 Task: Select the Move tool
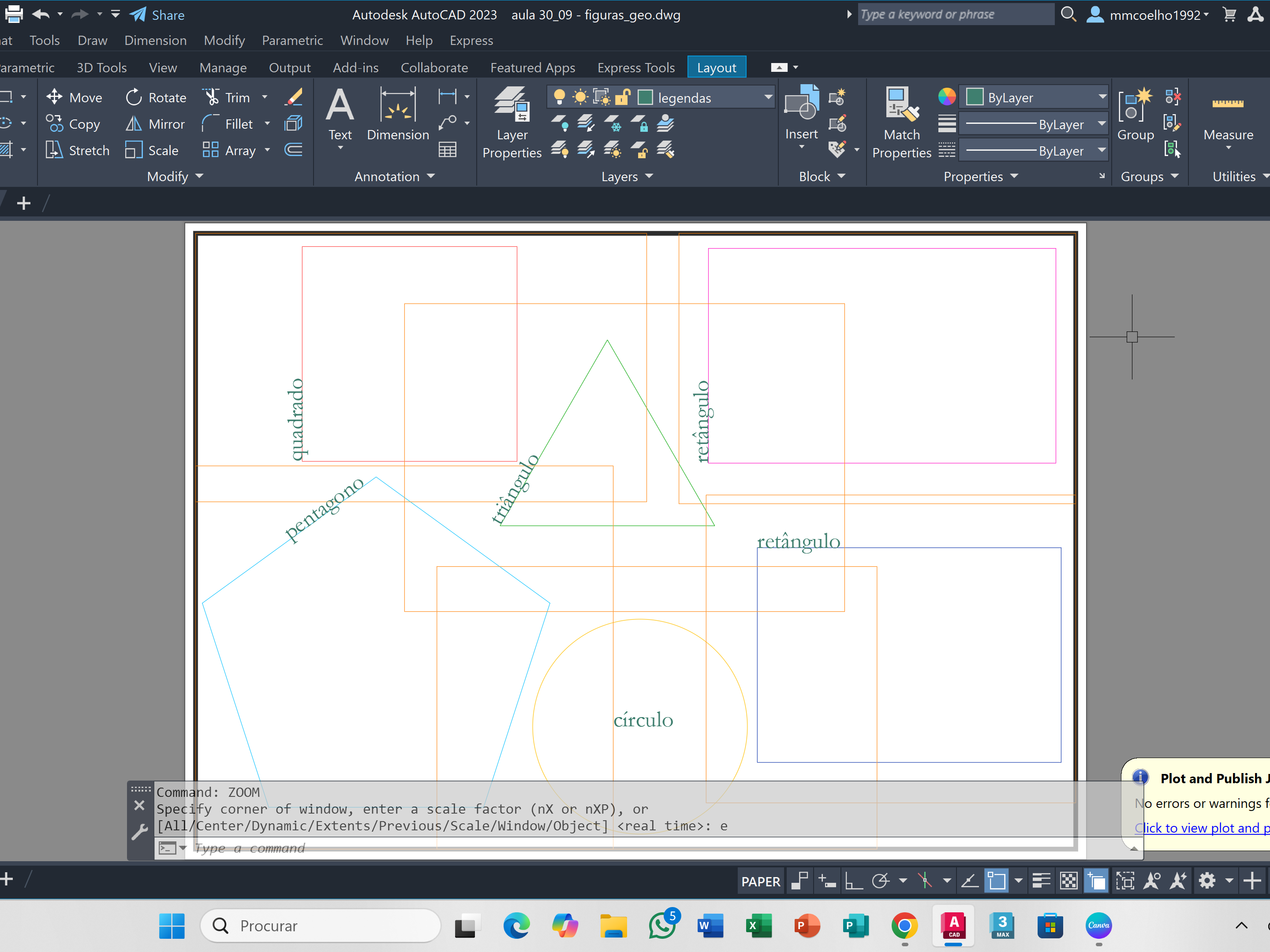coord(74,97)
